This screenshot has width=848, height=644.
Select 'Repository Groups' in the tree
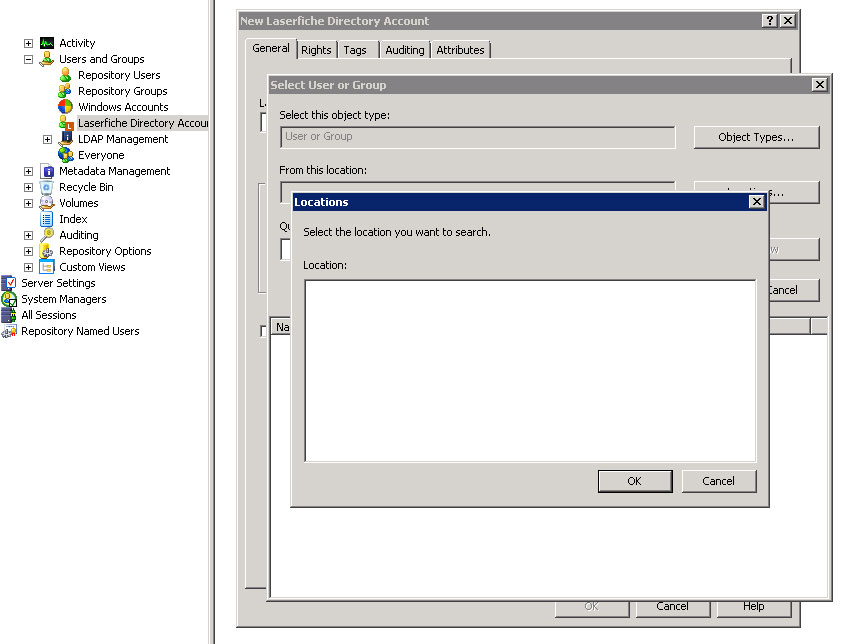click(123, 91)
